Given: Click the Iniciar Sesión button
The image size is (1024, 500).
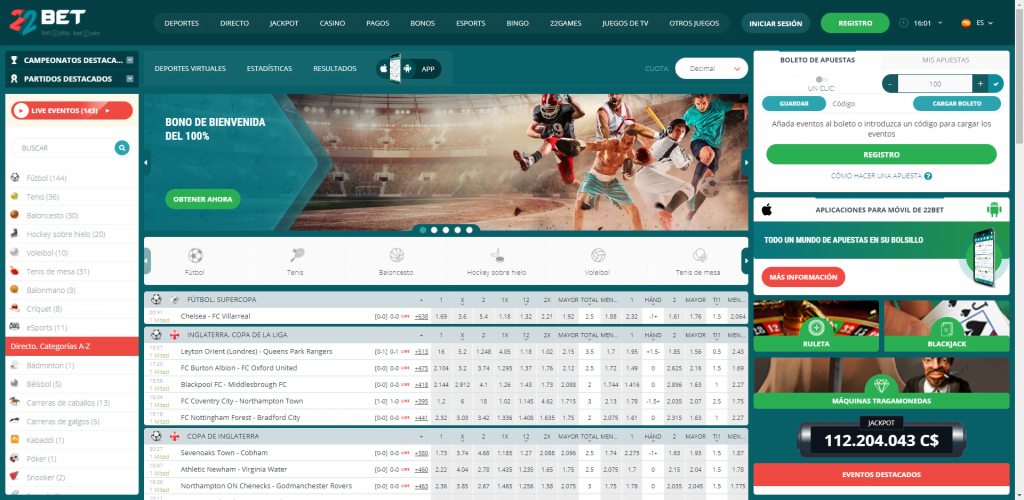Looking at the screenshot, I should (x=775, y=22).
